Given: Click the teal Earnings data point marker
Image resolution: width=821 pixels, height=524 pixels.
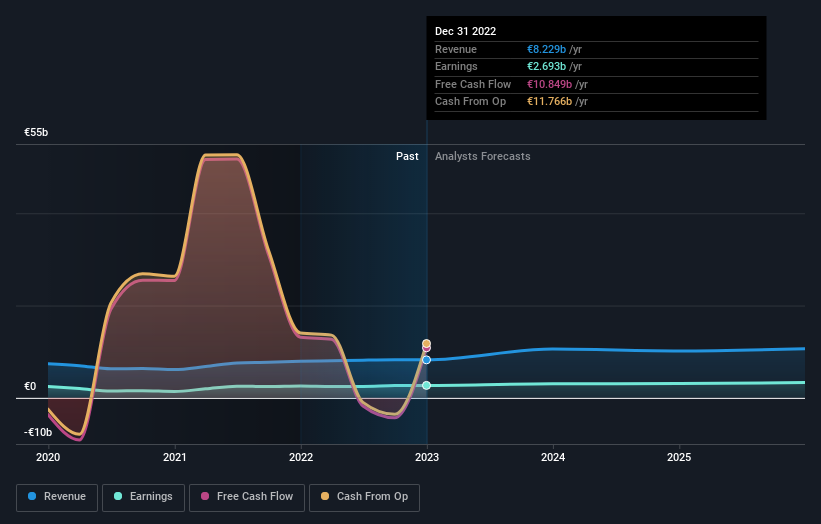Looking at the screenshot, I should click(427, 385).
